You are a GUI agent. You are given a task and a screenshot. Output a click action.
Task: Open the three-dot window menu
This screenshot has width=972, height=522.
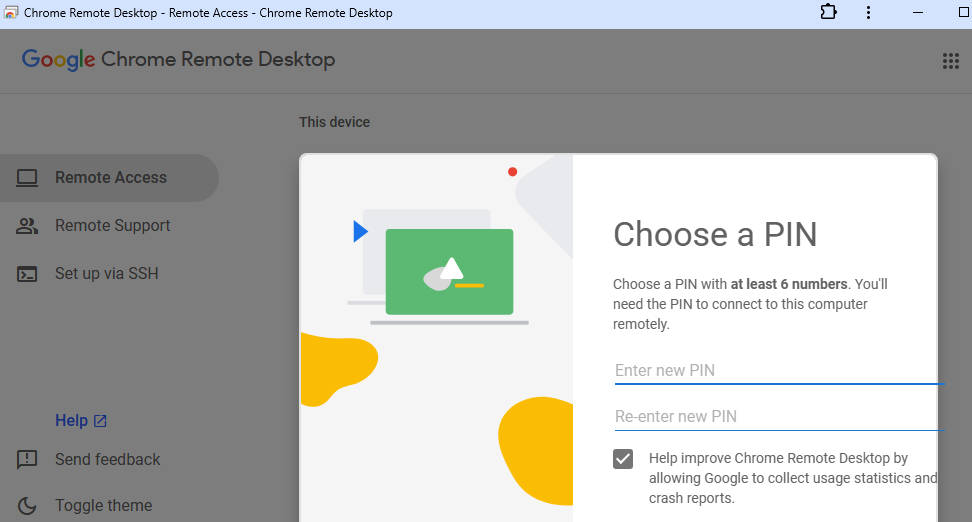(868, 12)
